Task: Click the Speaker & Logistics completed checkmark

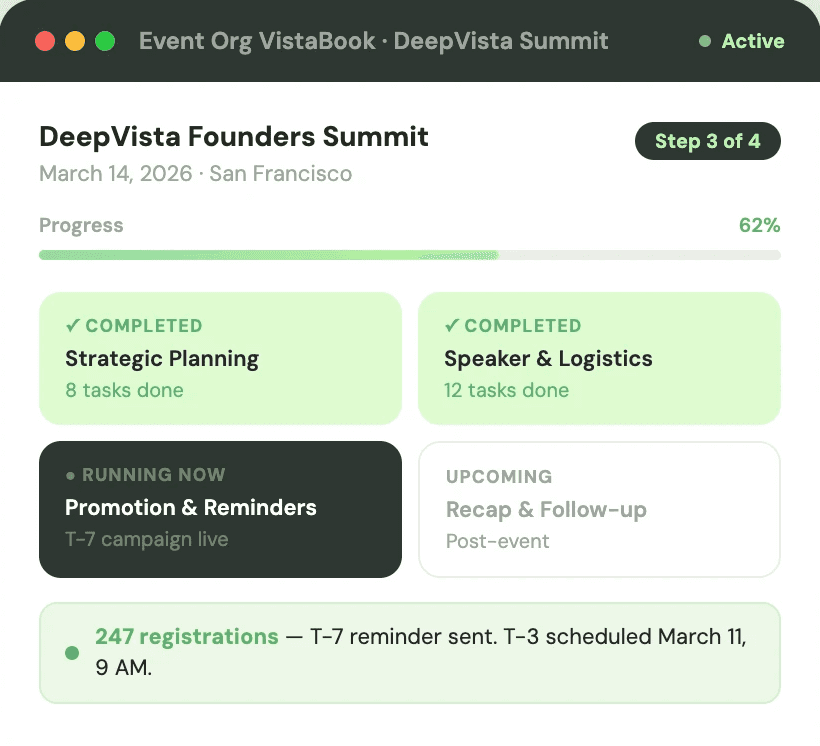Action: 451,325
